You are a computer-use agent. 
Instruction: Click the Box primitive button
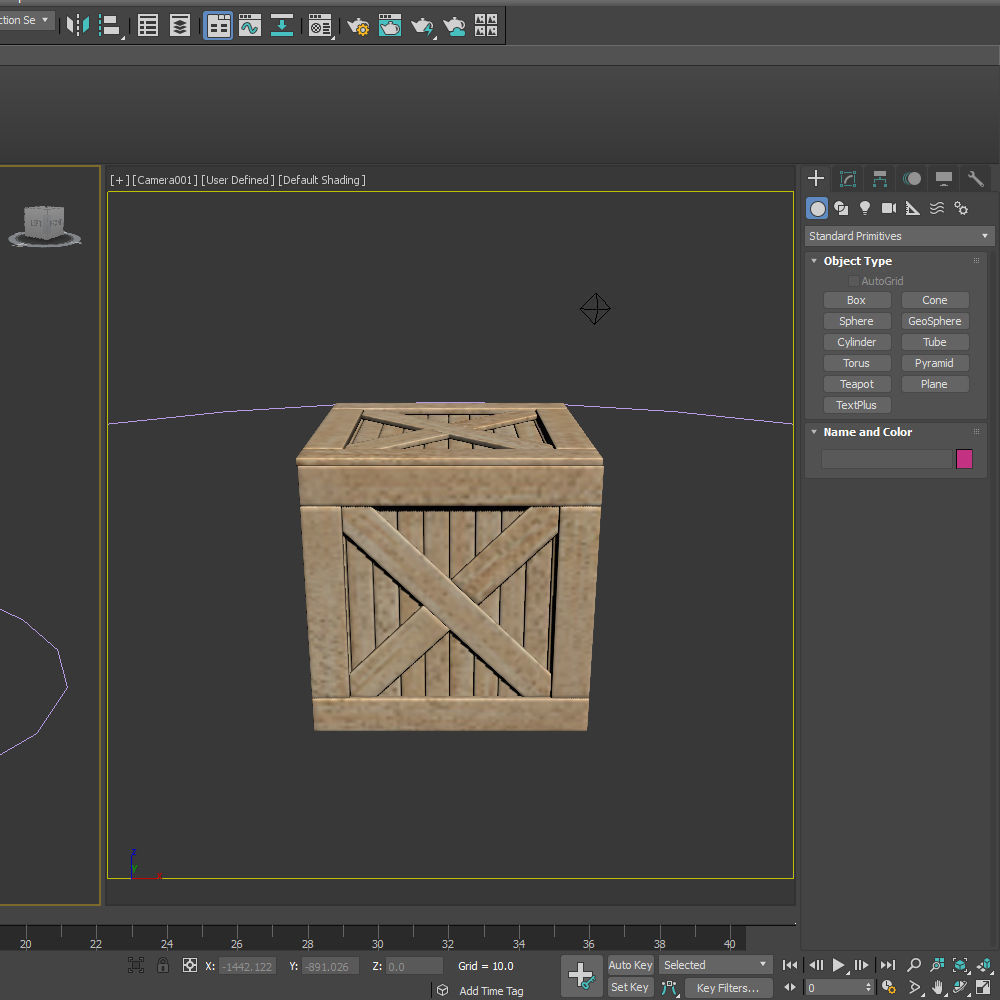point(857,300)
